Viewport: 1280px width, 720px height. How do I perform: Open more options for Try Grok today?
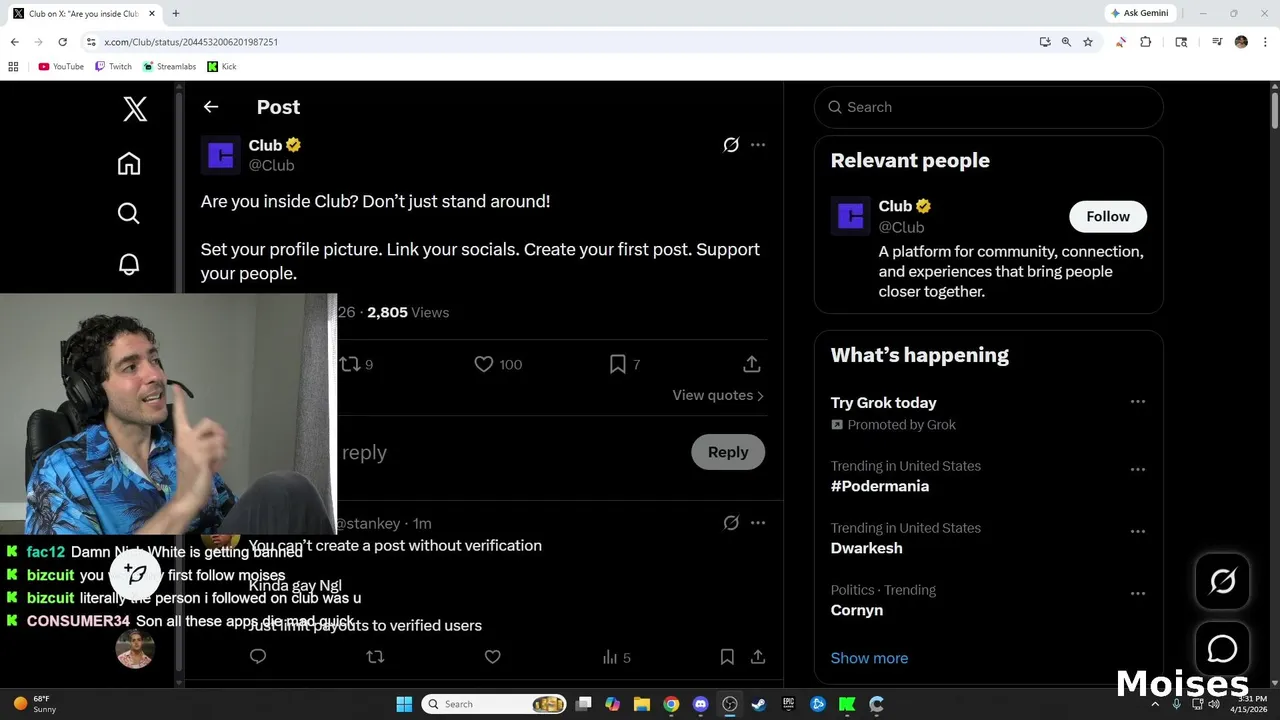pyautogui.click(x=1137, y=402)
